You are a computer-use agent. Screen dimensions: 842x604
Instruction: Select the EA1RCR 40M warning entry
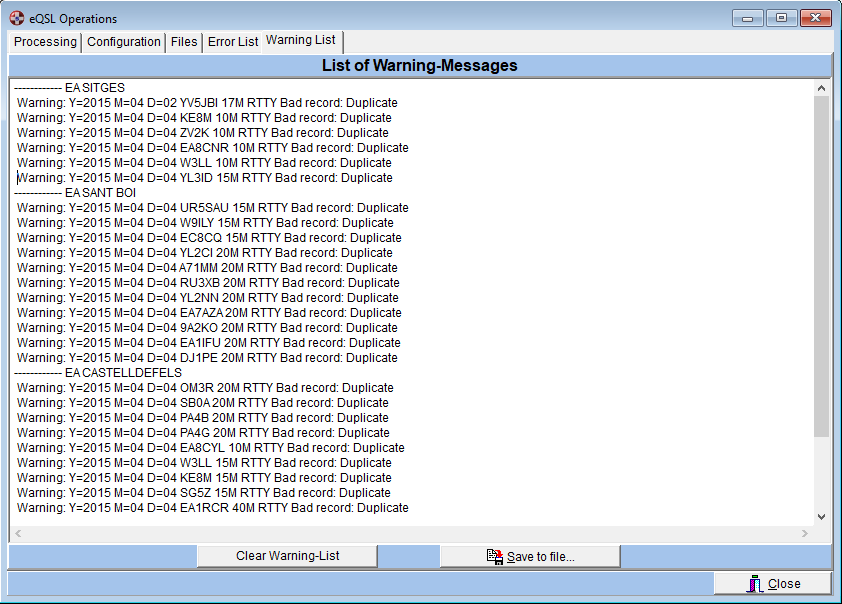212,508
